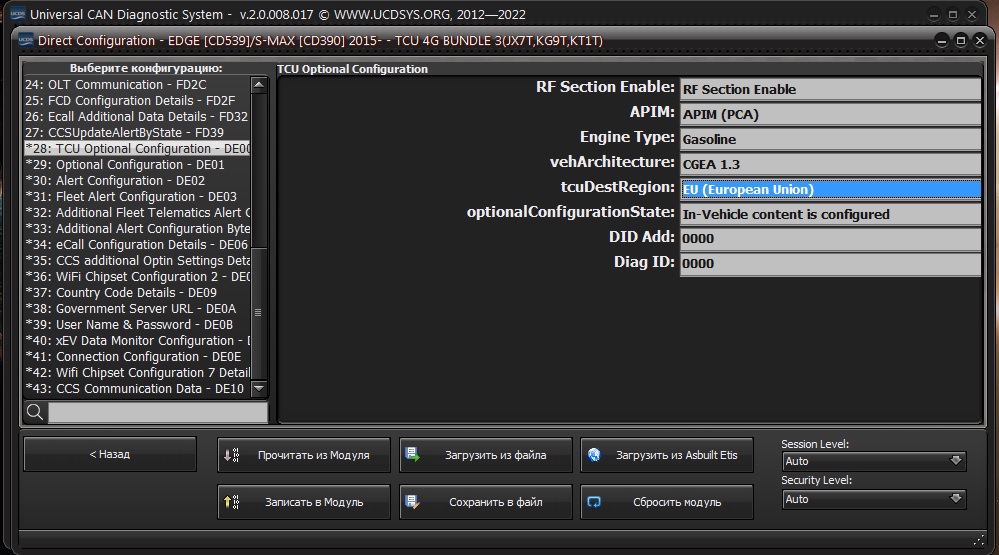The width and height of the screenshot is (999, 555).
Task: Click the configuration search input field
Action: coord(157,412)
